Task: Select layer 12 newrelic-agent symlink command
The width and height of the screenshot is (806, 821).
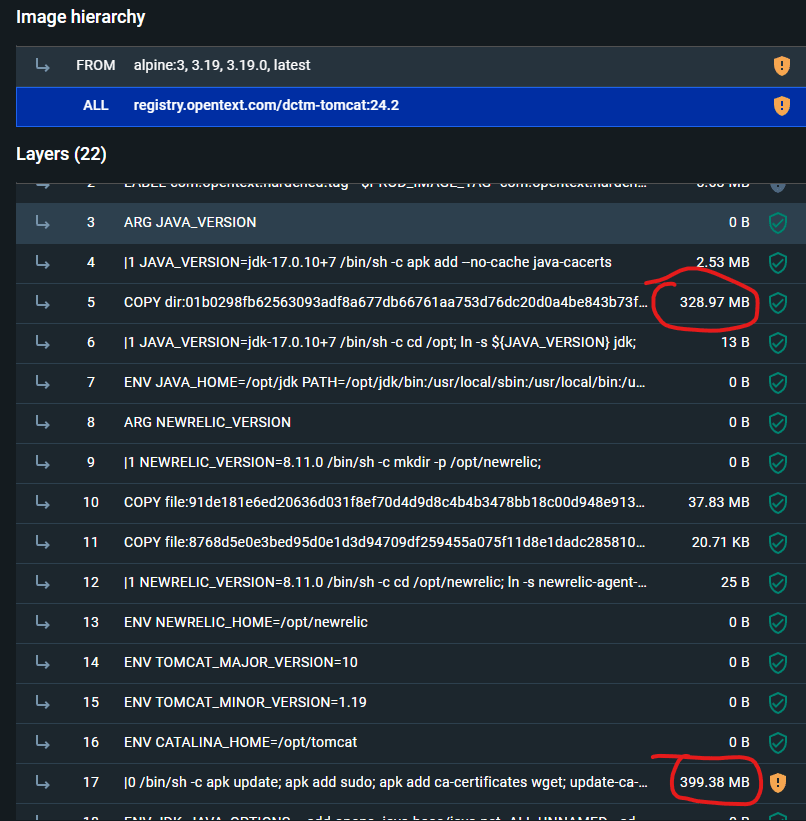Action: pos(385,582)
